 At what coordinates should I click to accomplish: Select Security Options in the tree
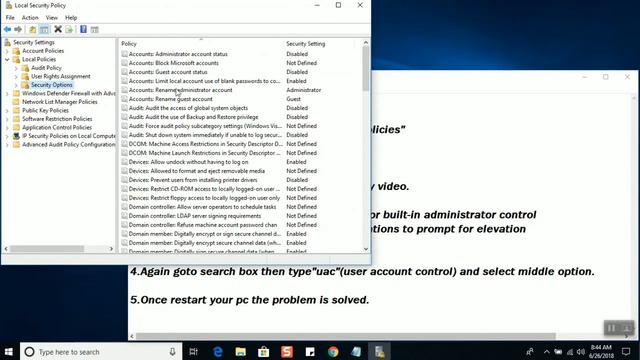(x=52, y=85)
